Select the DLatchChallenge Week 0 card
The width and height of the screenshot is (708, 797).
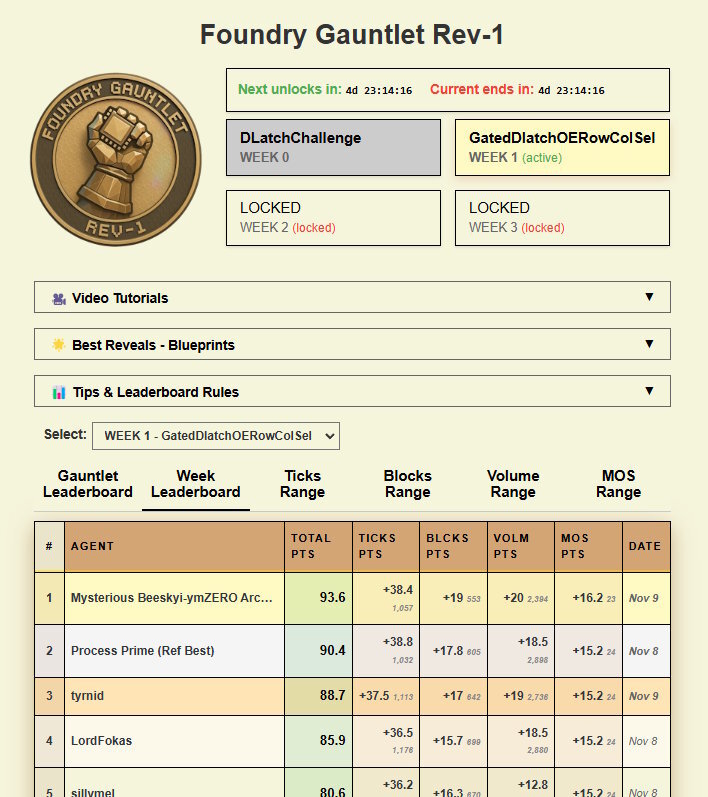click(333, 147)
